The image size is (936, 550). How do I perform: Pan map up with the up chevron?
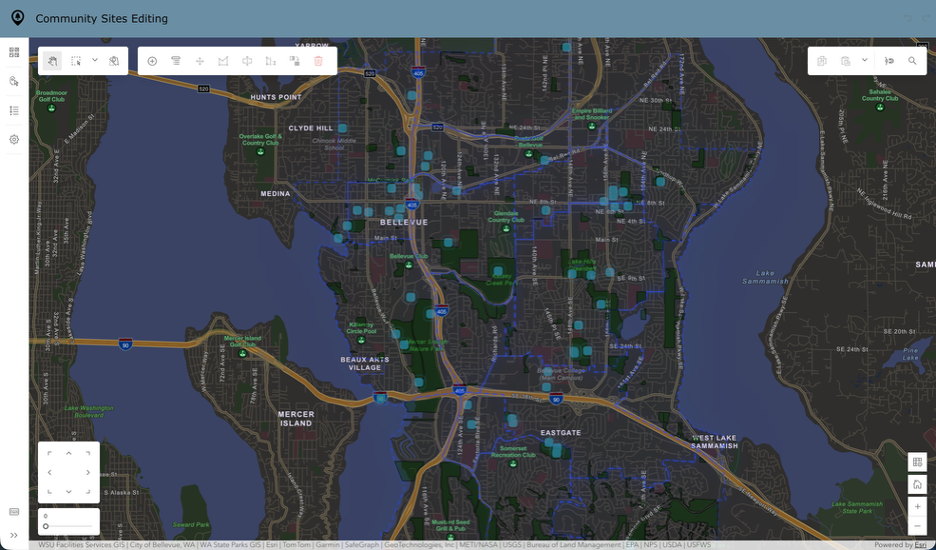[69, 453]
